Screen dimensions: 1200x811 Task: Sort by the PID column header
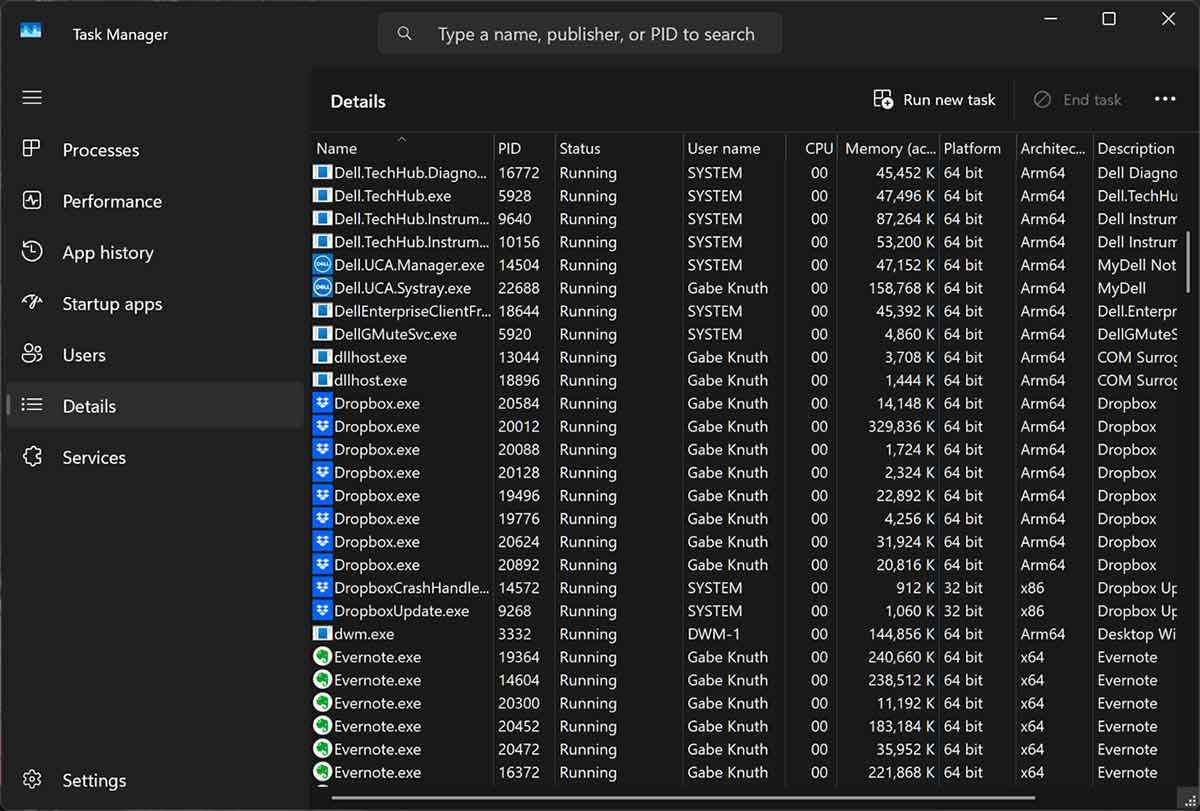509,148
